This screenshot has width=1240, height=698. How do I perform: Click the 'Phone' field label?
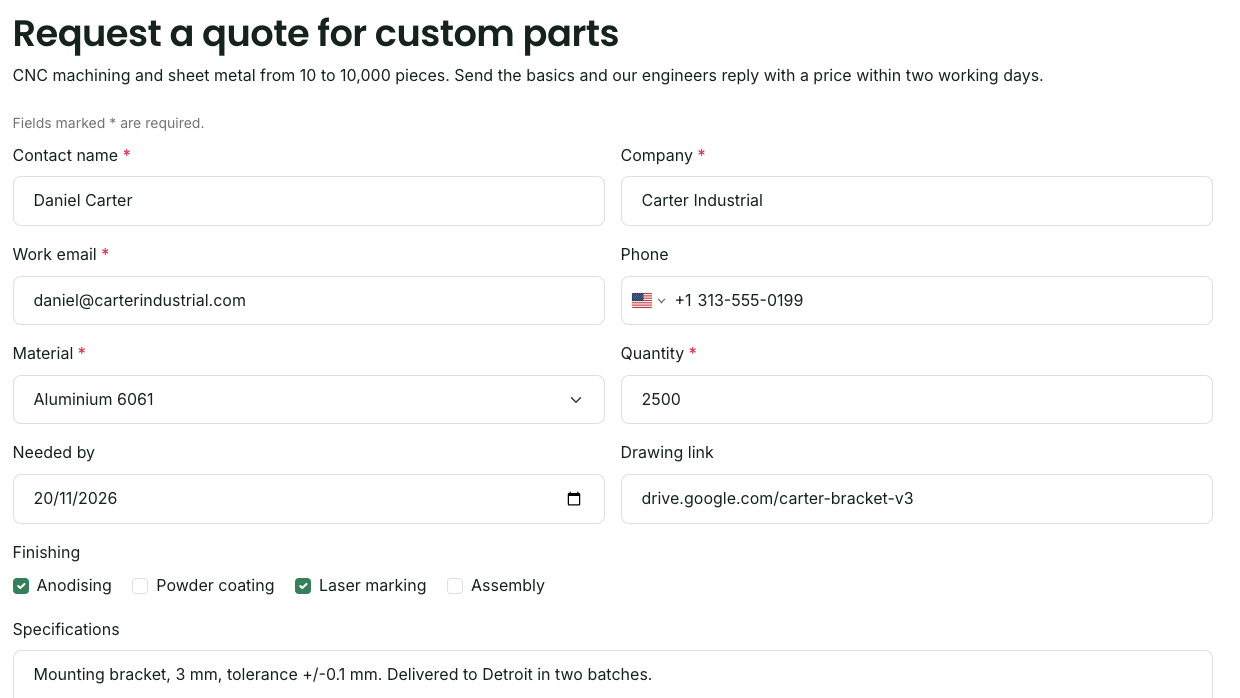point(644,254)
